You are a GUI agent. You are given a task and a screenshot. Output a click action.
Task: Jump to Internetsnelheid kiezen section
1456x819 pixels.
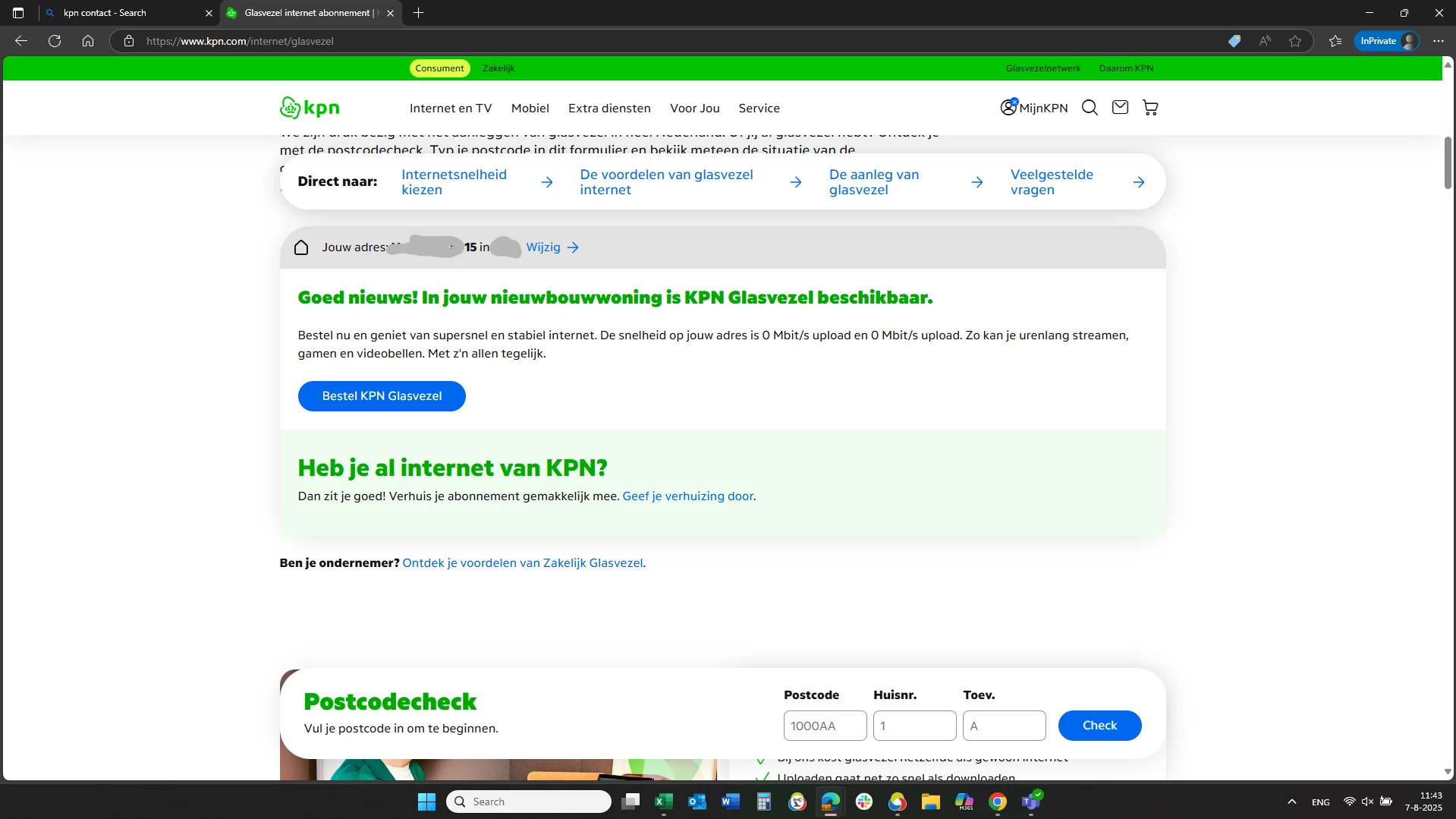454,182
